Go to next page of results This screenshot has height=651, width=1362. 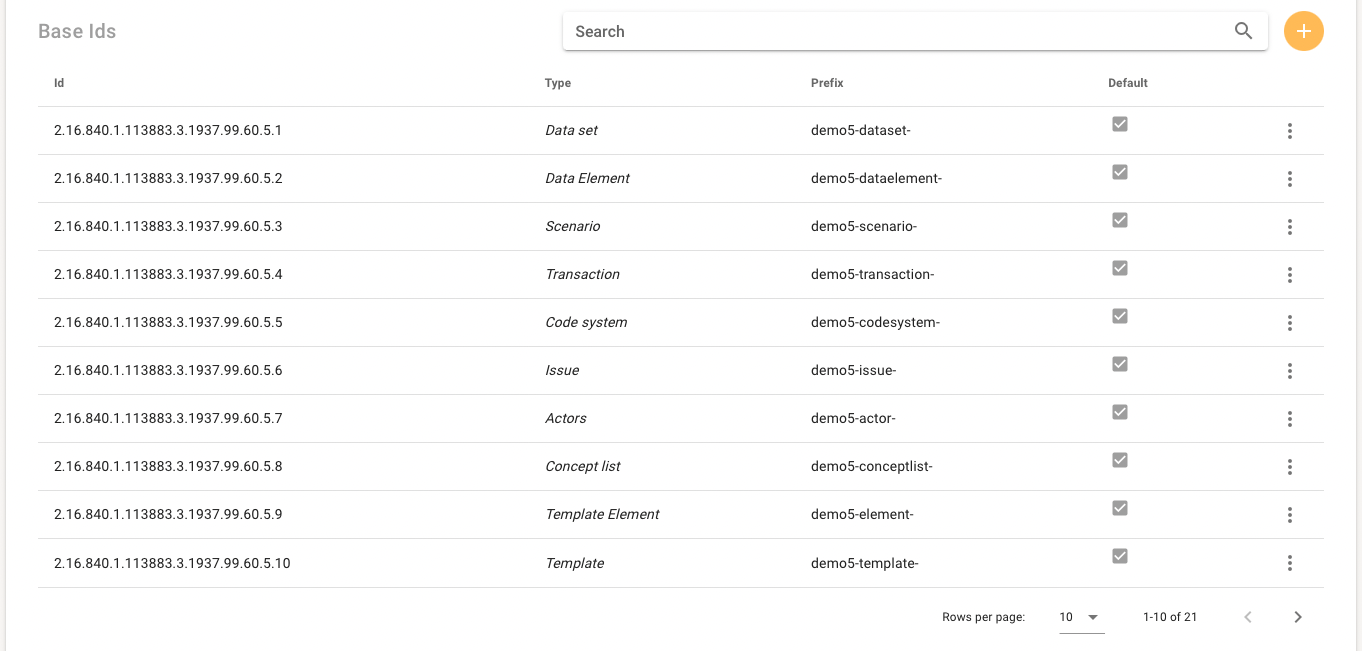[1298, 617]
